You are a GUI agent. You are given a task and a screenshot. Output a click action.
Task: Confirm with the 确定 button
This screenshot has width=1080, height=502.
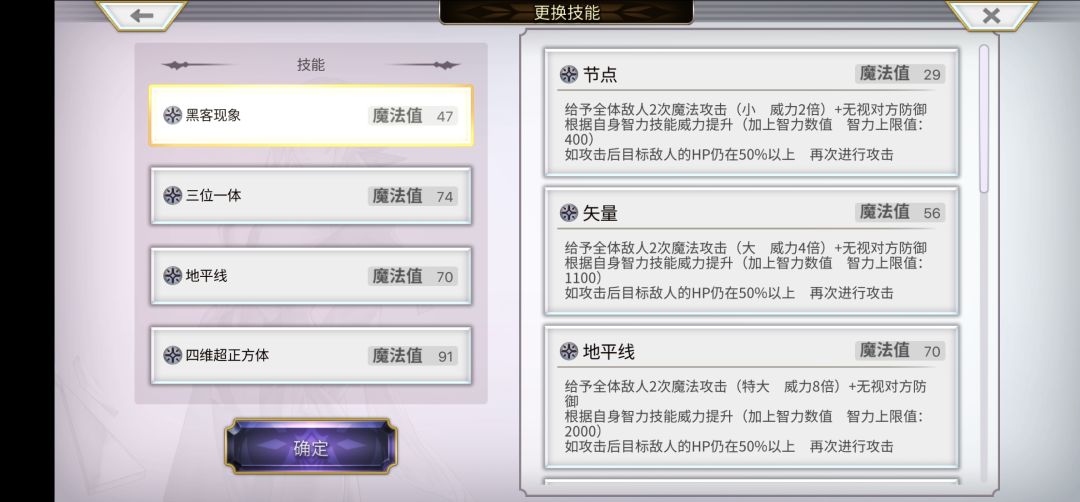(x=311, y=447)
